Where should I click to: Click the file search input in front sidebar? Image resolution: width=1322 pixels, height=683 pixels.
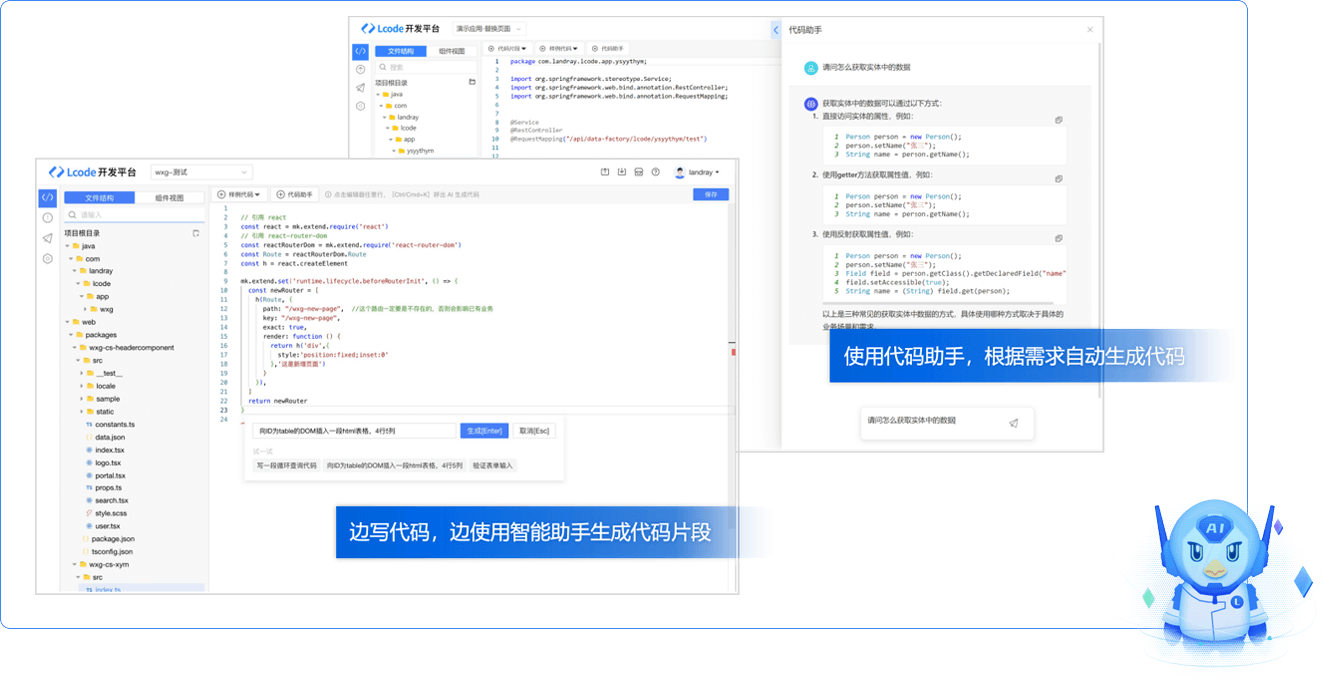tap(135, 215)
